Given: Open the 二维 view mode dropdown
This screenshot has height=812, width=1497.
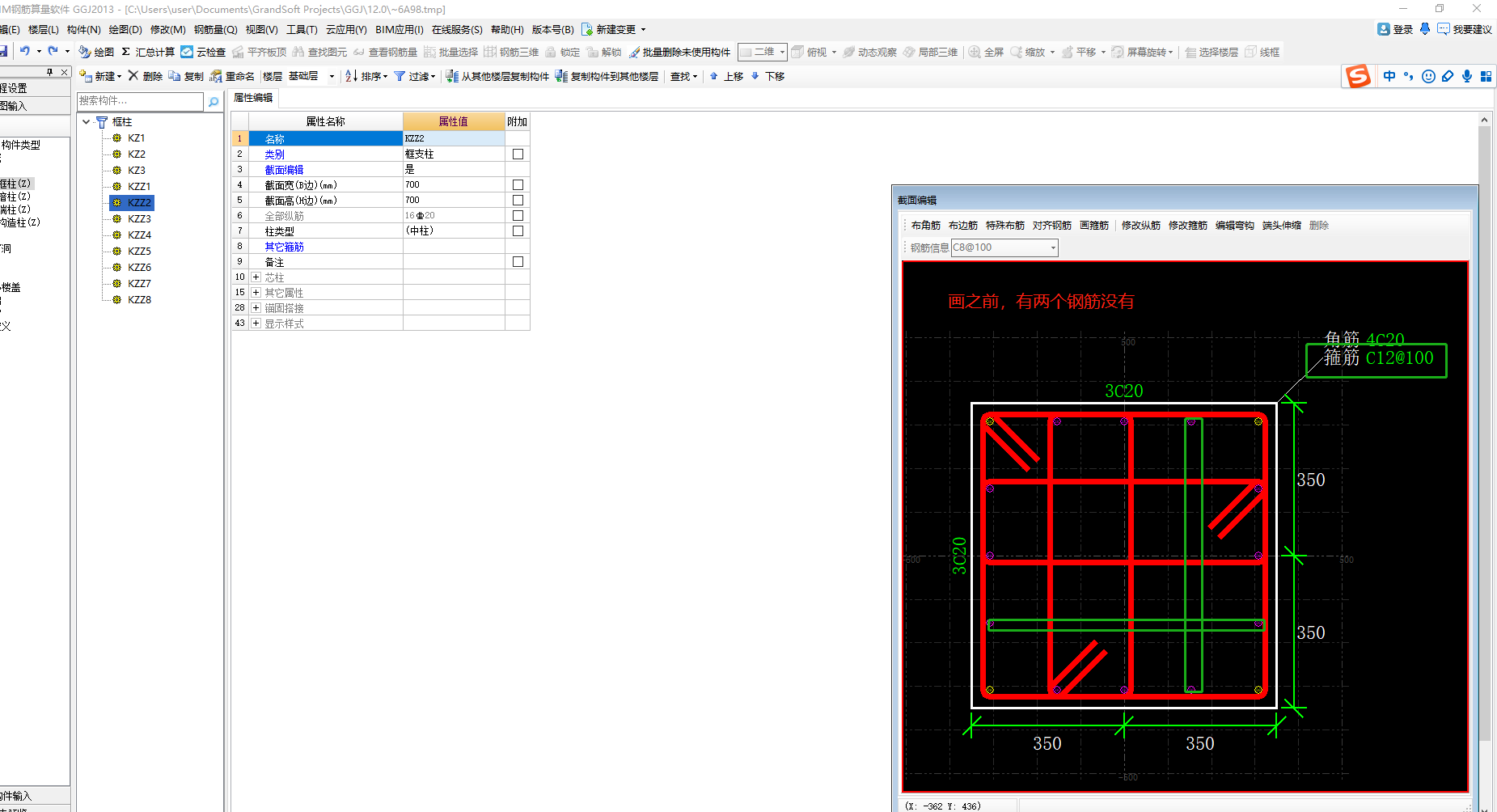Looking at the screenshot, I should [x=782, y=52].
